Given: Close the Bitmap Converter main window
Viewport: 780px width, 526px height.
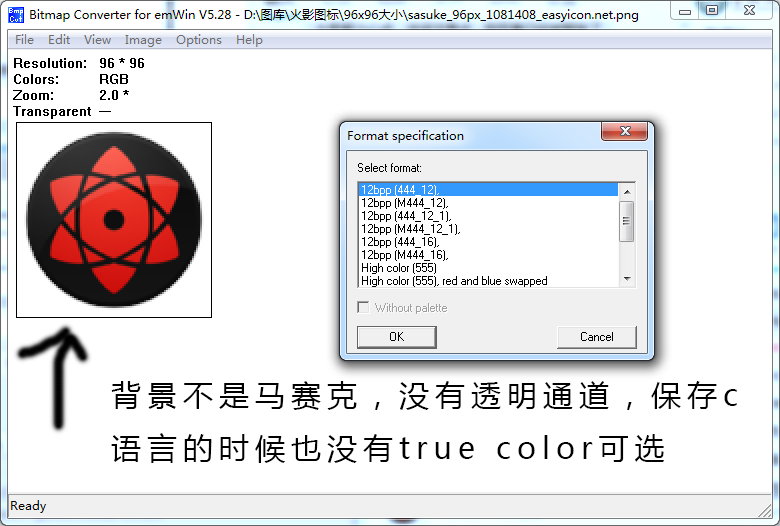Looking at the screenshot, I should click(749, 10).
